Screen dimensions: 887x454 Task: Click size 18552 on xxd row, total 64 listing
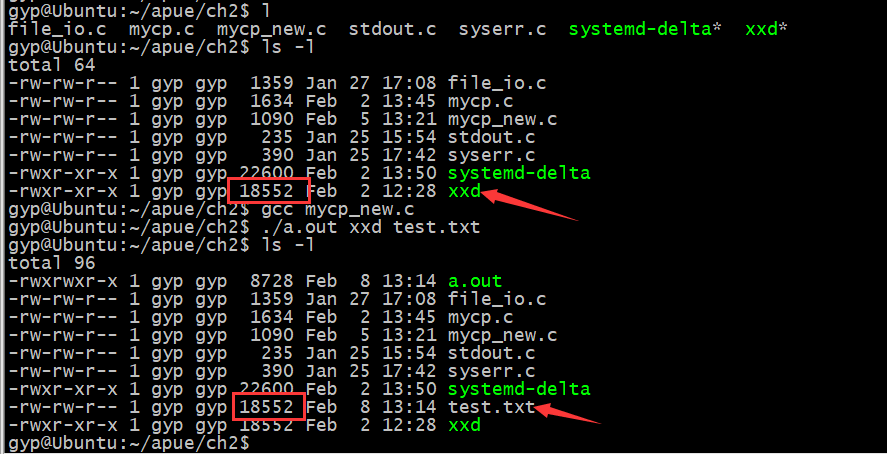[266, 191]
